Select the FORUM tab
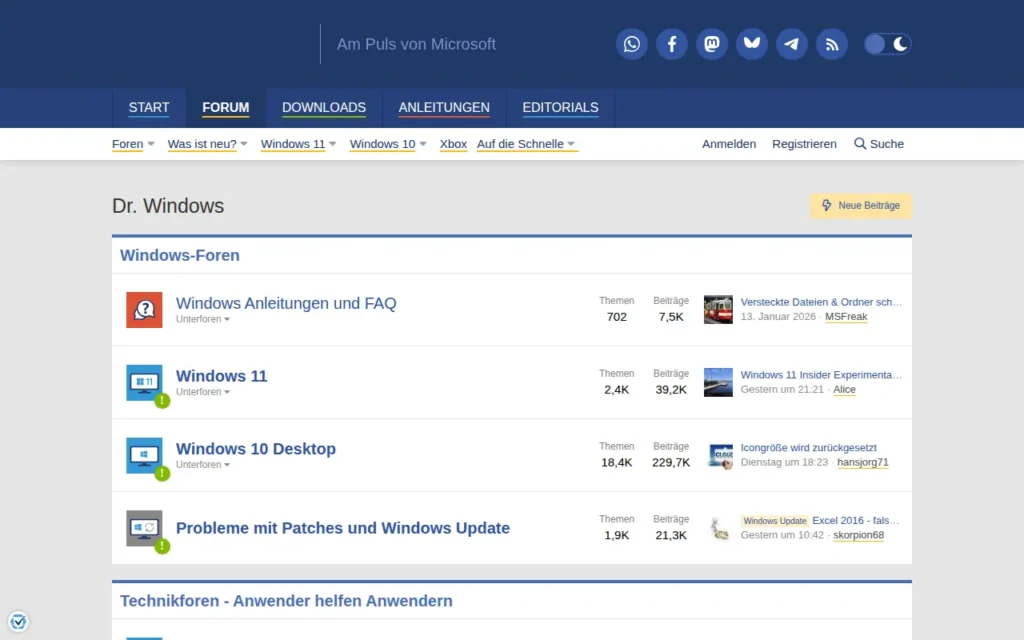 225,108
